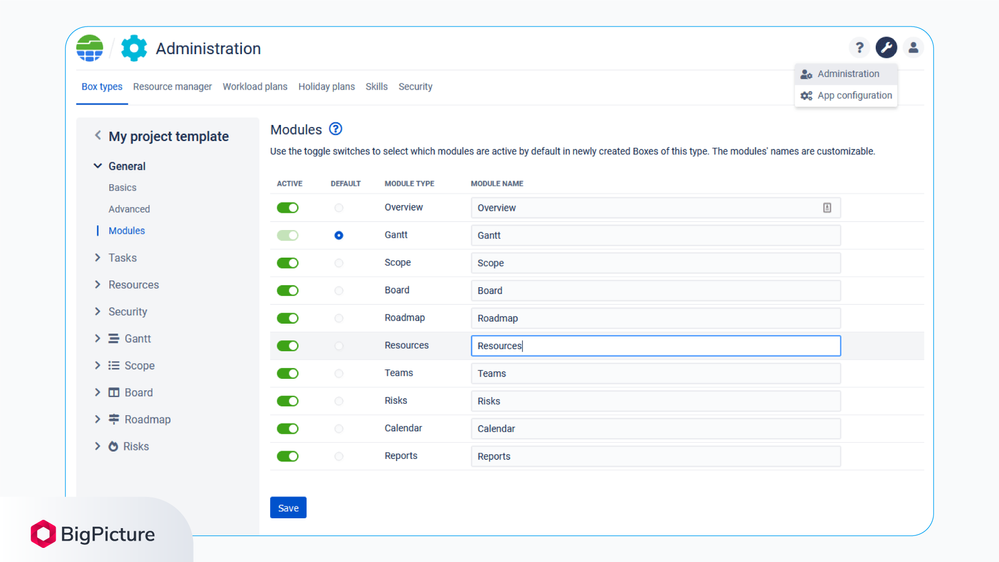Disable the Board module switch
The width and height of the screenshot is (999, 562).
pos(287,291)
